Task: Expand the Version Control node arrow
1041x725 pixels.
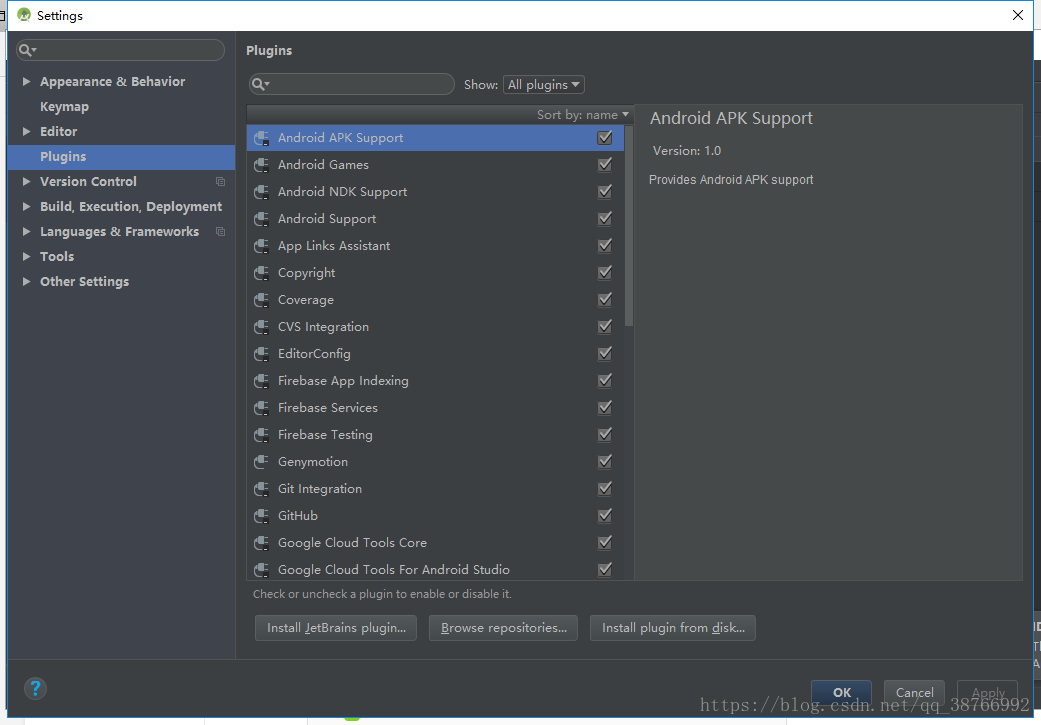Action: (27, 182)
